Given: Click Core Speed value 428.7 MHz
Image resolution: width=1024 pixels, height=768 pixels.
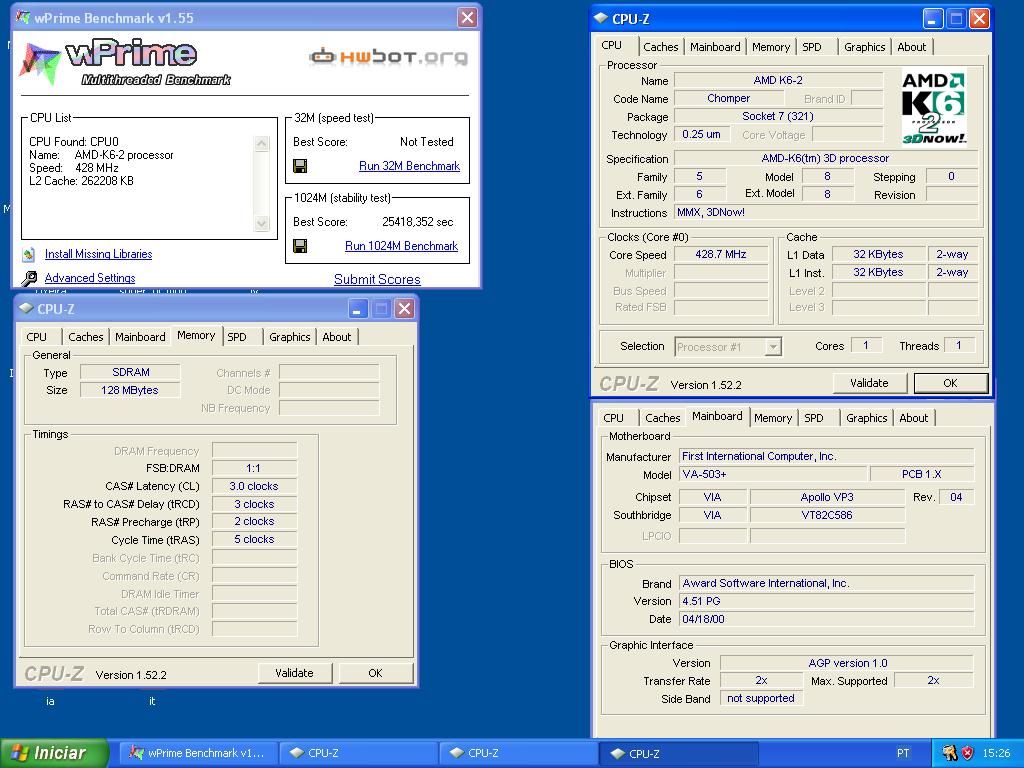Looking at the screenshot, I should [x=721, y=255].
